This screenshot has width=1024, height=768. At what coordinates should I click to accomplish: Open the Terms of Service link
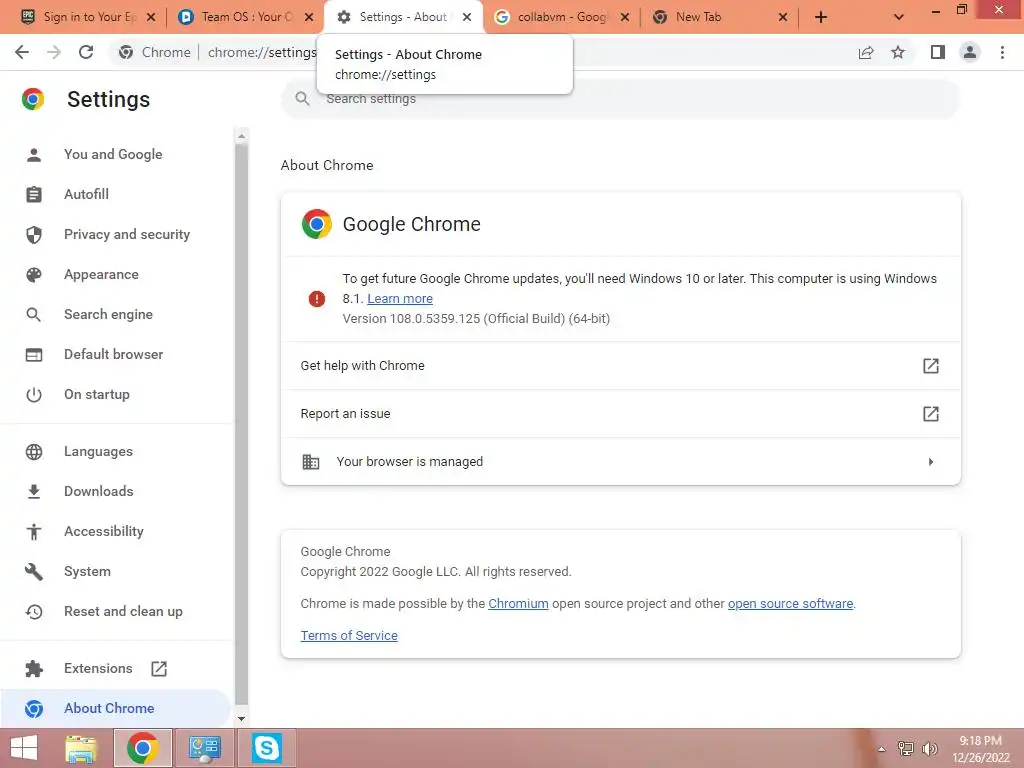(x=349, y=635)
